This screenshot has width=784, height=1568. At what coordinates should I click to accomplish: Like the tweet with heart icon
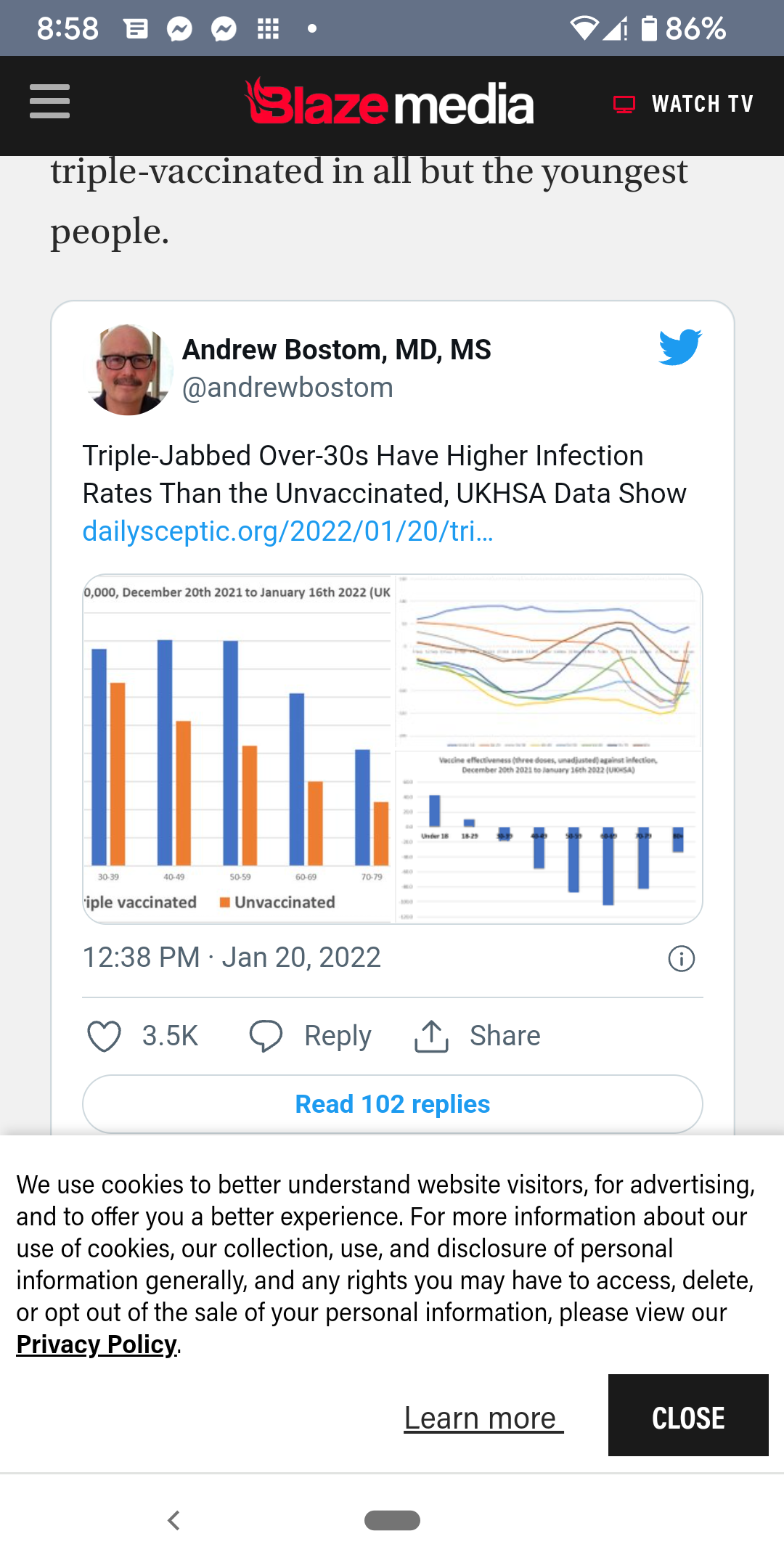[x=105, y=1036]
